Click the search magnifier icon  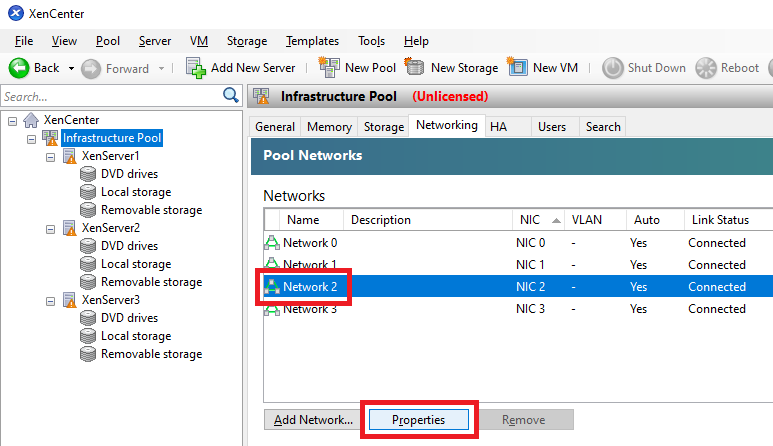click(231, 96)
